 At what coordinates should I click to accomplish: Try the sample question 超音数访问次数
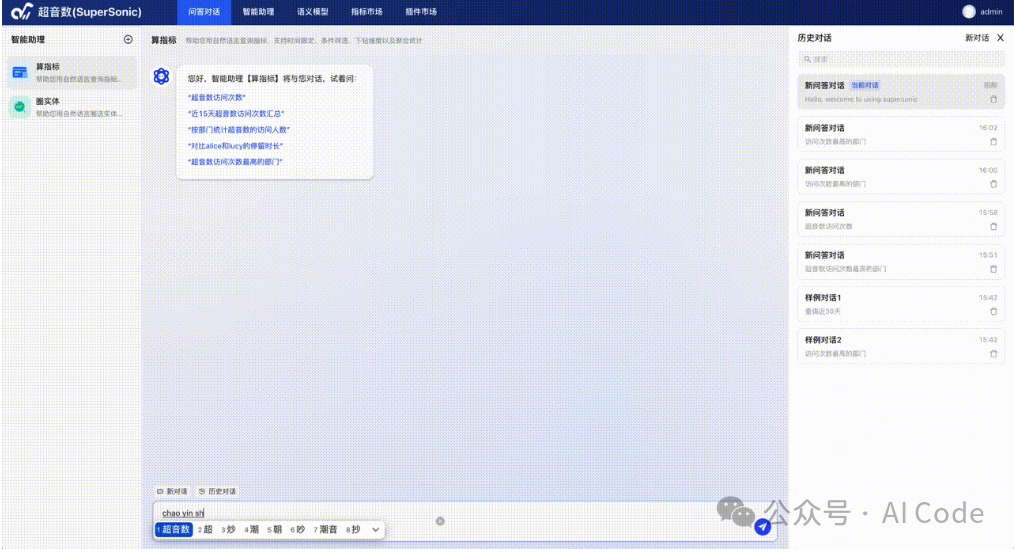(217, 97)
